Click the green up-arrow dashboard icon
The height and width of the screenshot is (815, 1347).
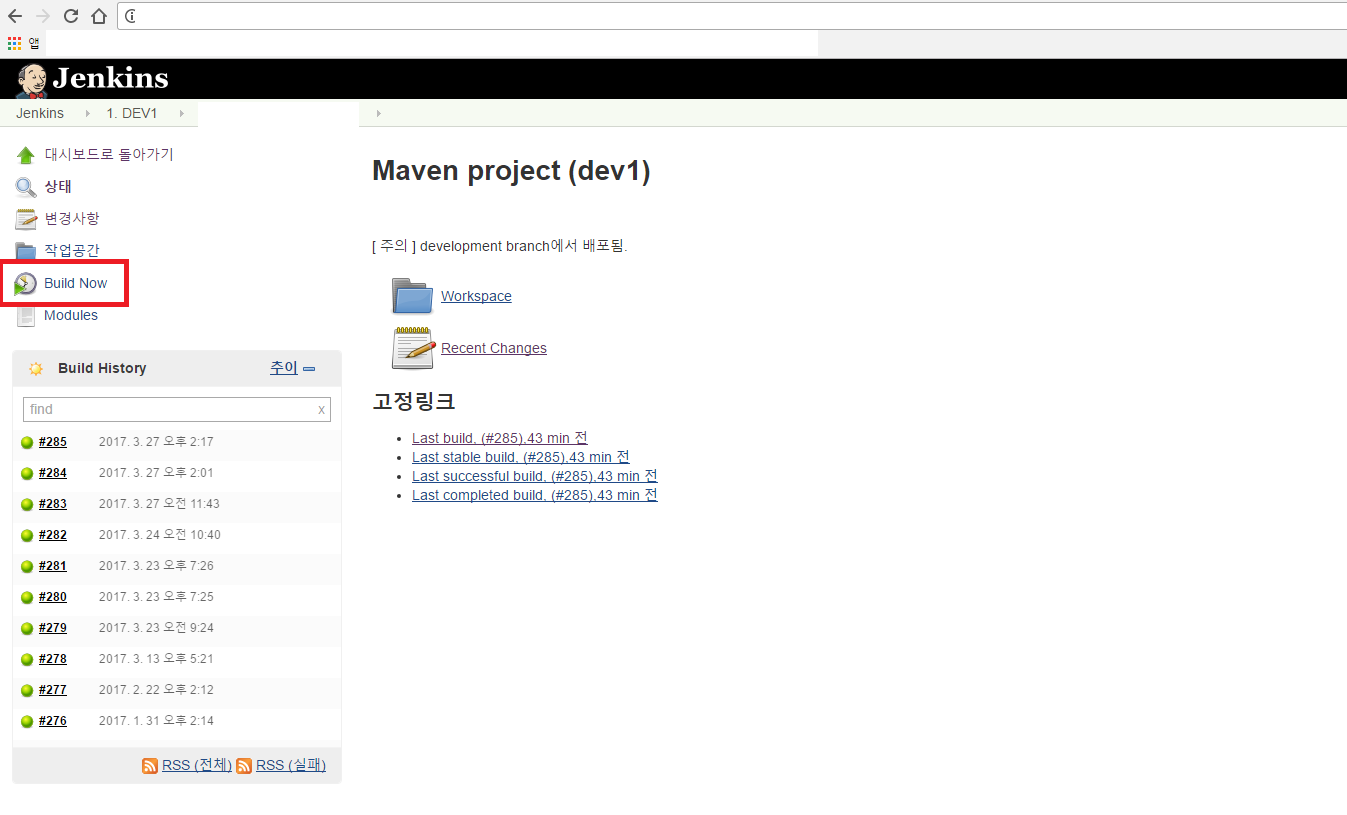pyautogui.click(x=26, y=155)
